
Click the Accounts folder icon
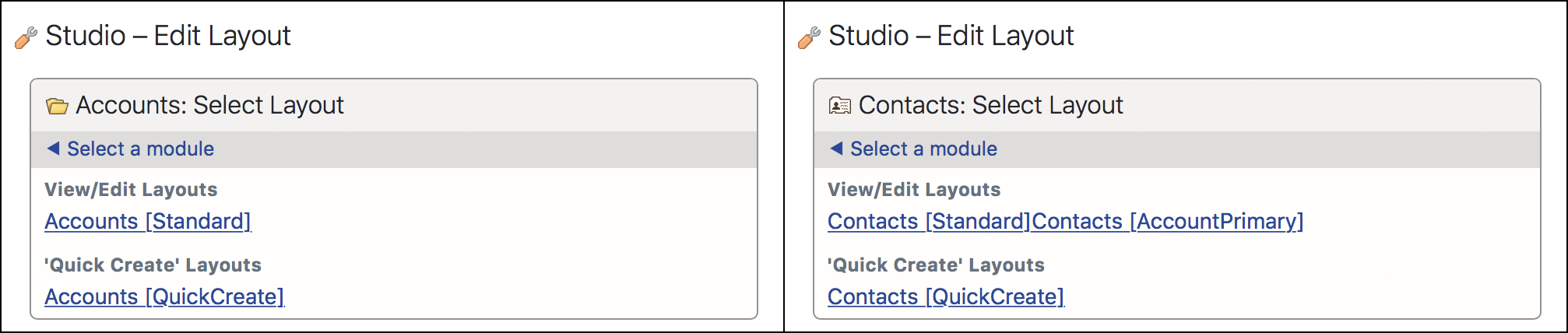[x=57, y=106]
